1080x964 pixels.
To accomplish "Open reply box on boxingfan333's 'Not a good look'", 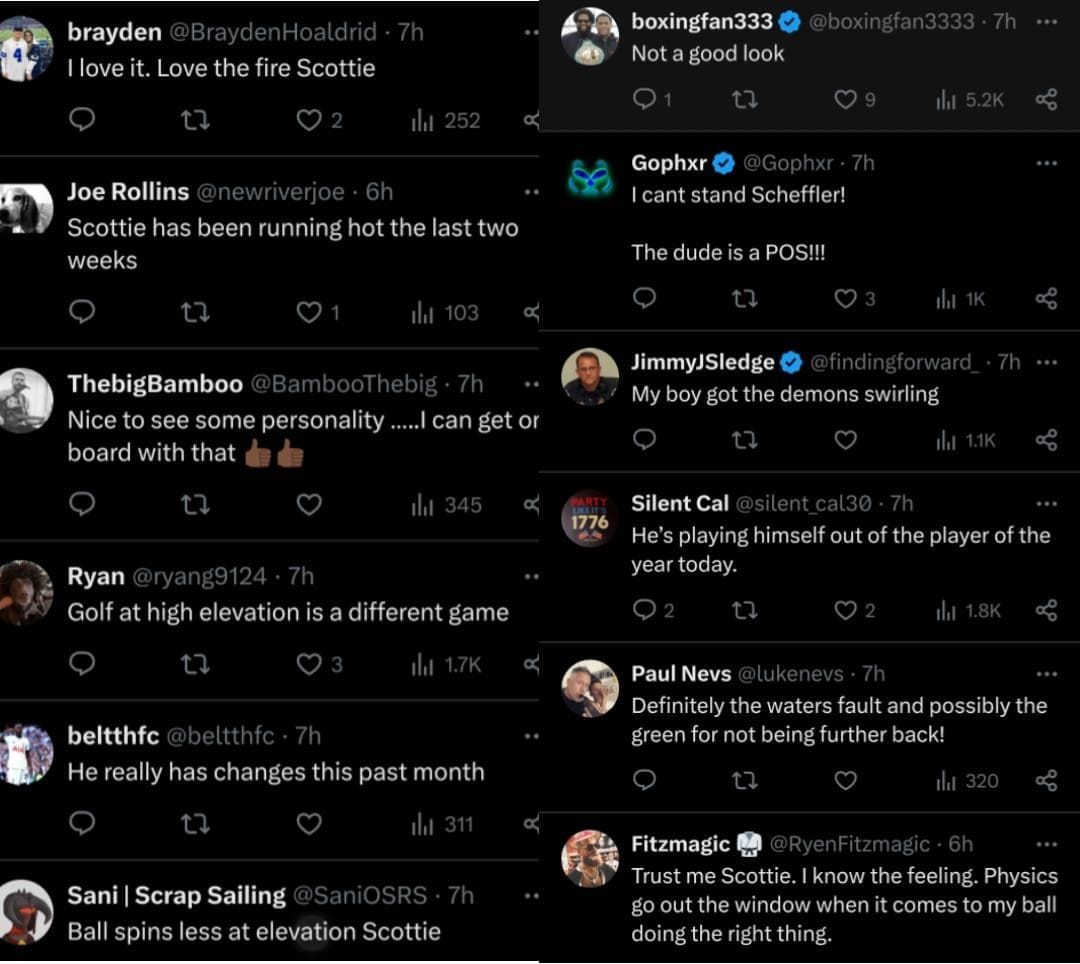I will [x=645, y=100].
